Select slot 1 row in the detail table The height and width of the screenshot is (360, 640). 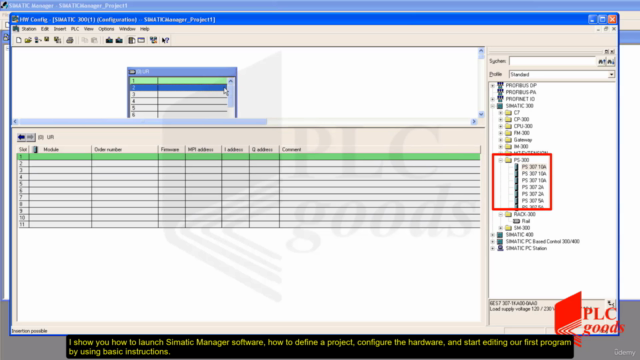pyautogui.click(x=249, y=157)
